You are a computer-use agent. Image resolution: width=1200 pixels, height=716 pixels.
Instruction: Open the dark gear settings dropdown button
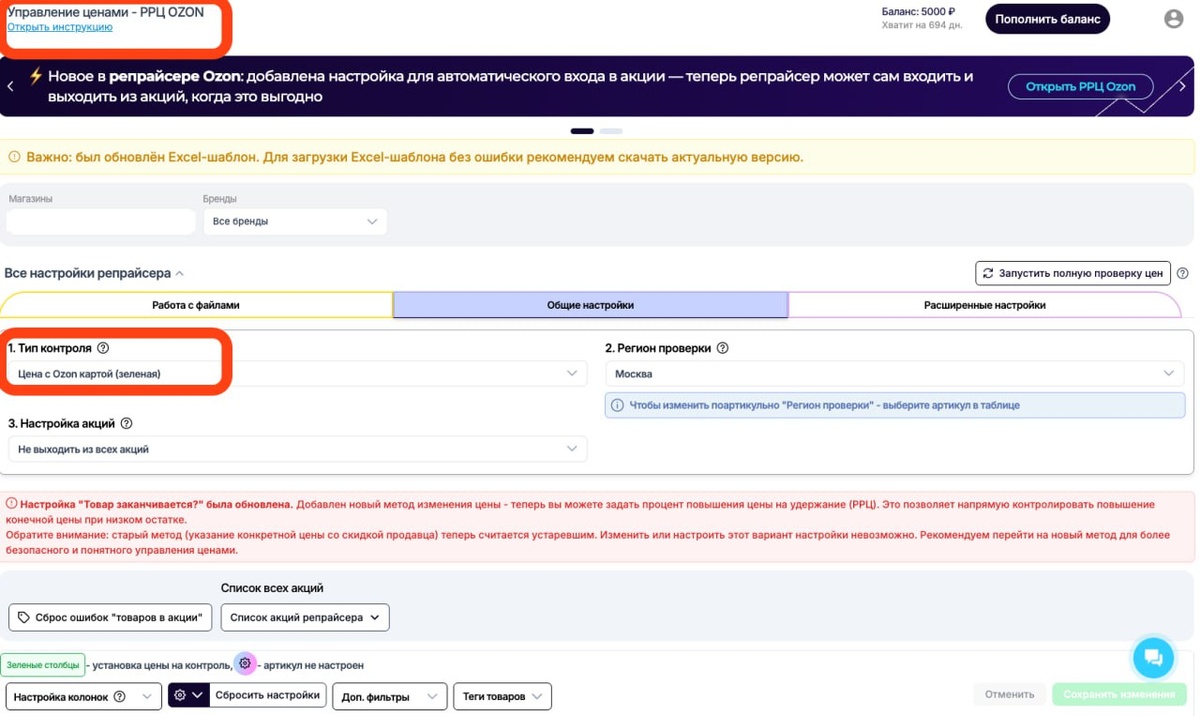[188, 695]
